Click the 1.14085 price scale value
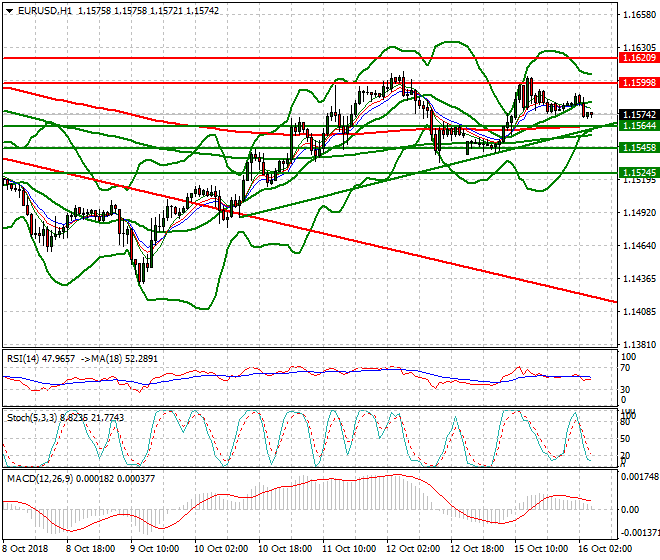 639,312
